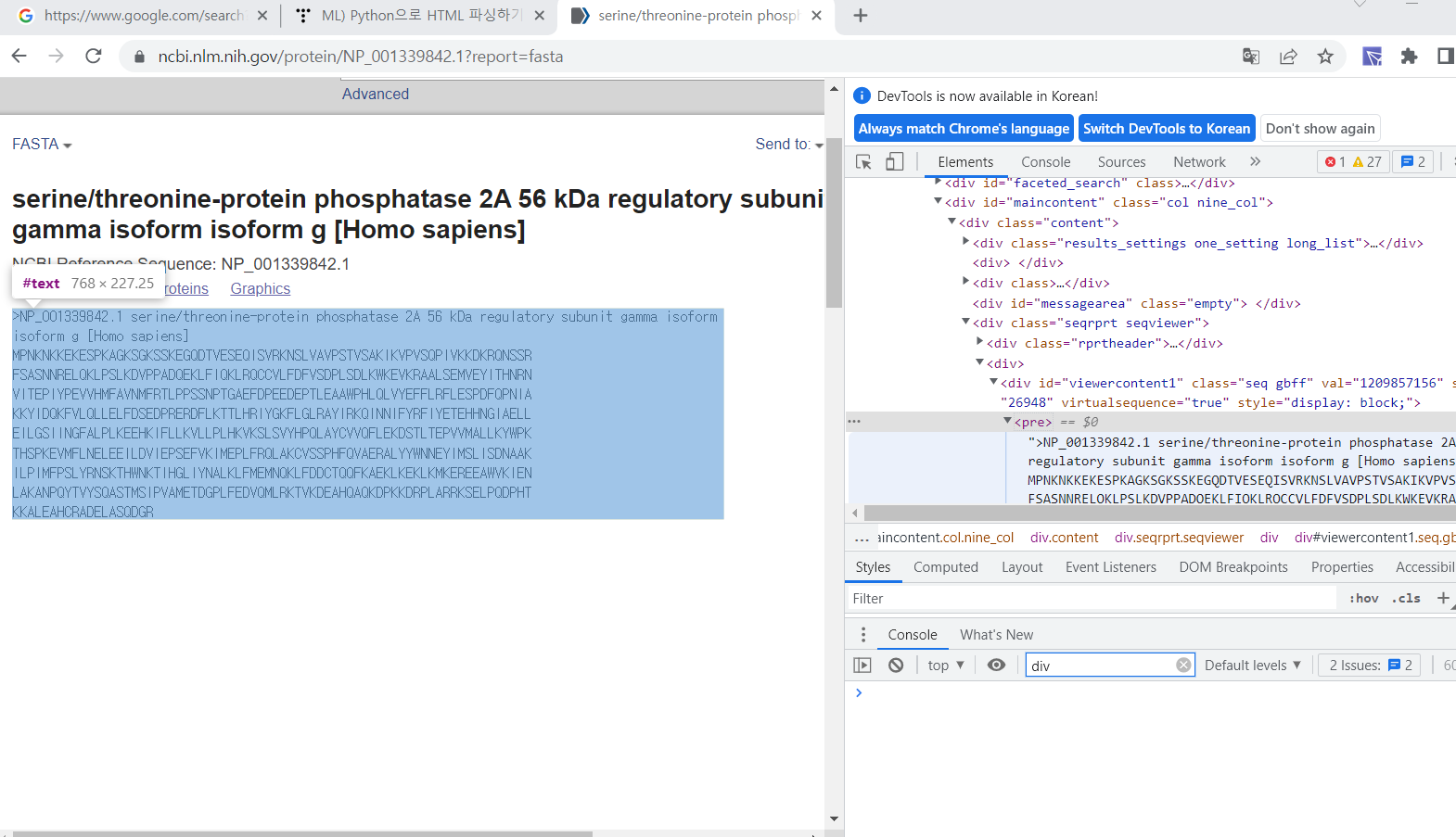Image resolution: width=1456 pixels, height=837 pixels.
Task: Reload the NCBI protein page
Action: [x=94, y=57]
